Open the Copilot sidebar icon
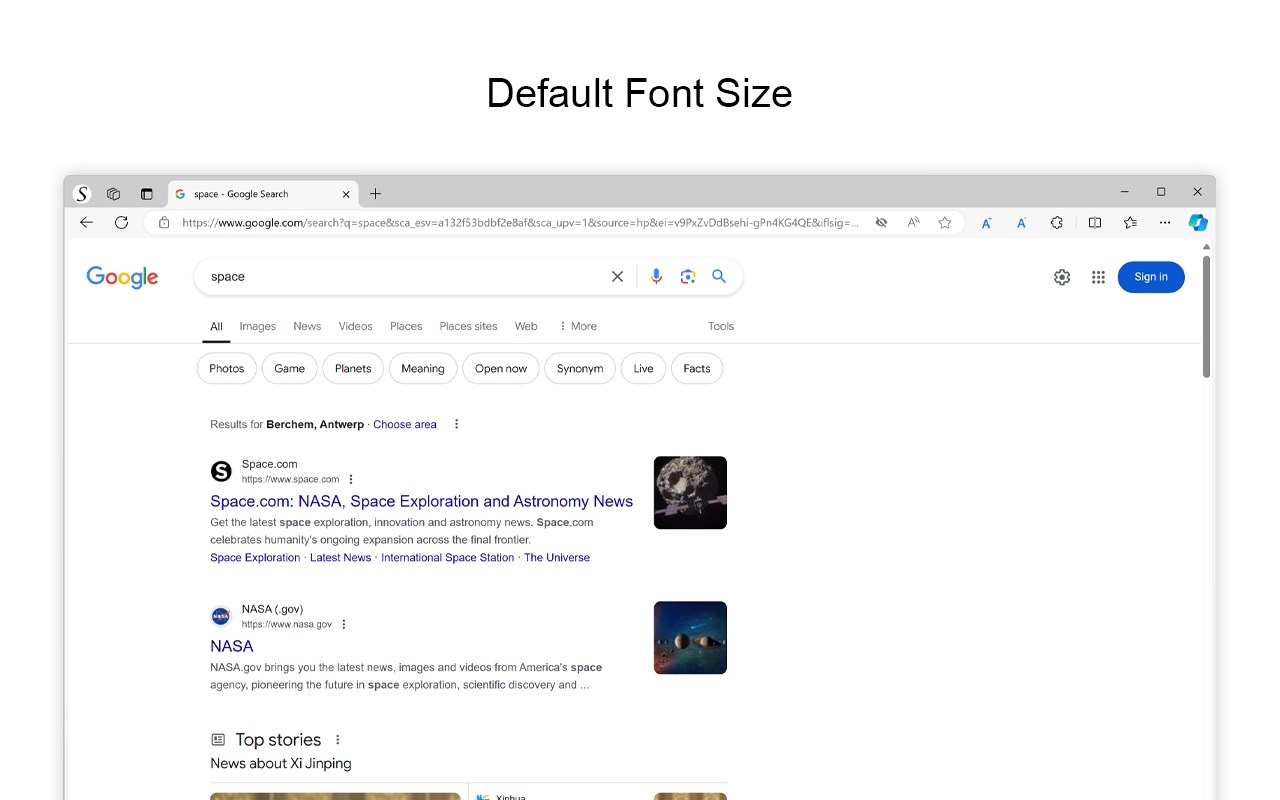The image size is (1280, 800). point(1198,223)
